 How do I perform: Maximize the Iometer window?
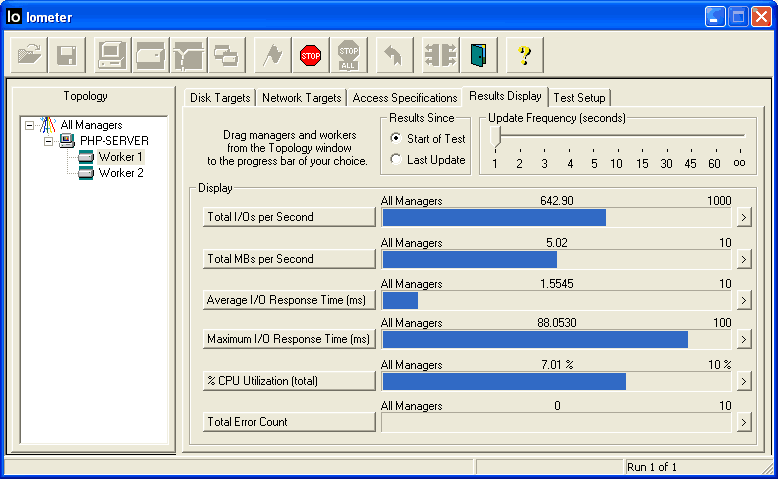pos(738,17)
